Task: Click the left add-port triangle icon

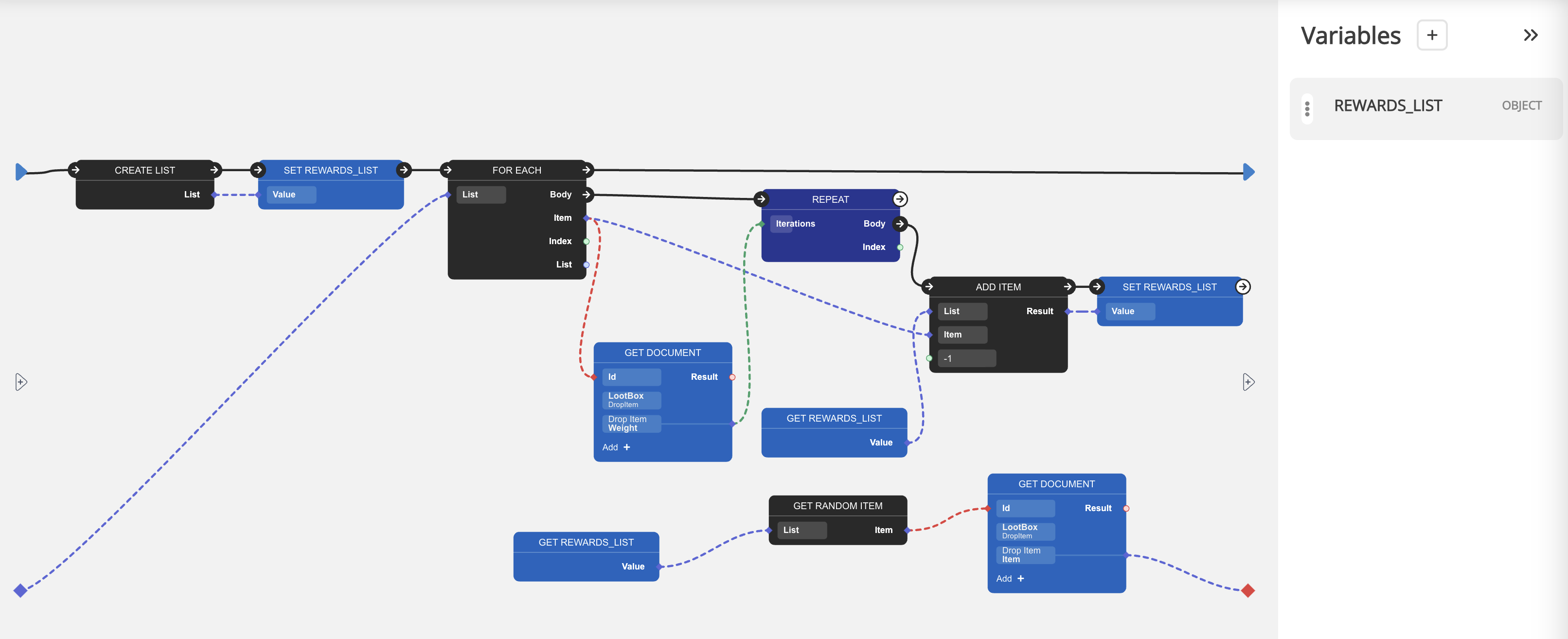Action: pos(21,382)
